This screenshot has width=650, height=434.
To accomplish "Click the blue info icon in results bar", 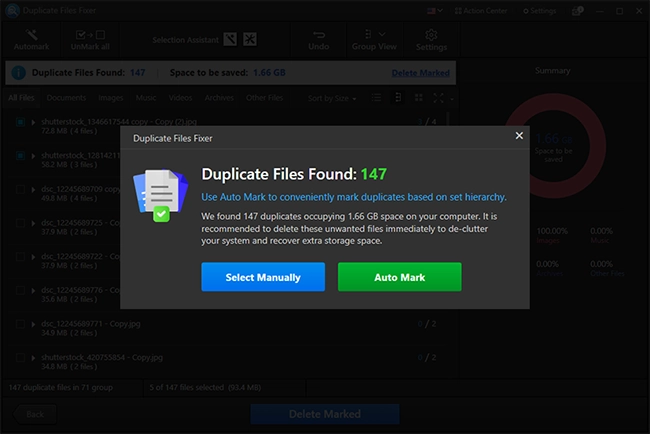I will [19, 73].
